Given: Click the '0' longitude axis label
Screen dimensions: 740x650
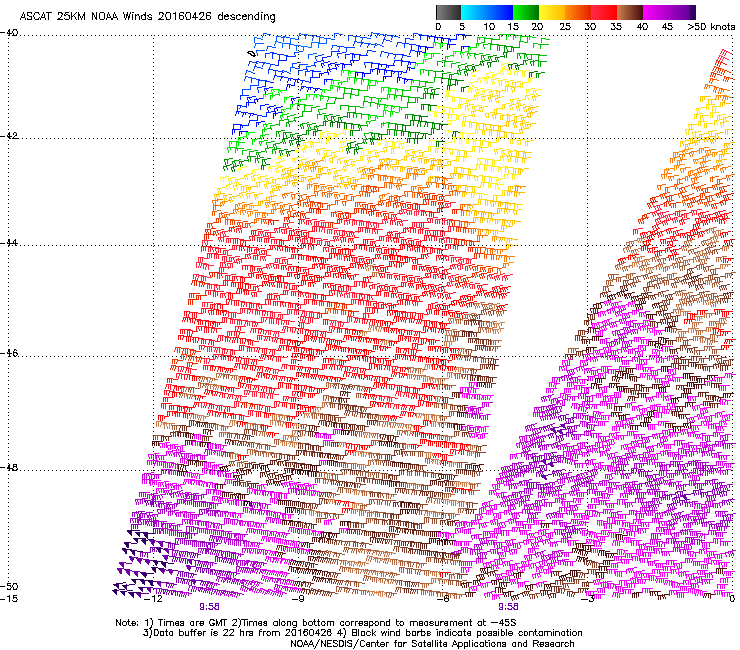Looking at the screenshot, I should tap(732, 599).
